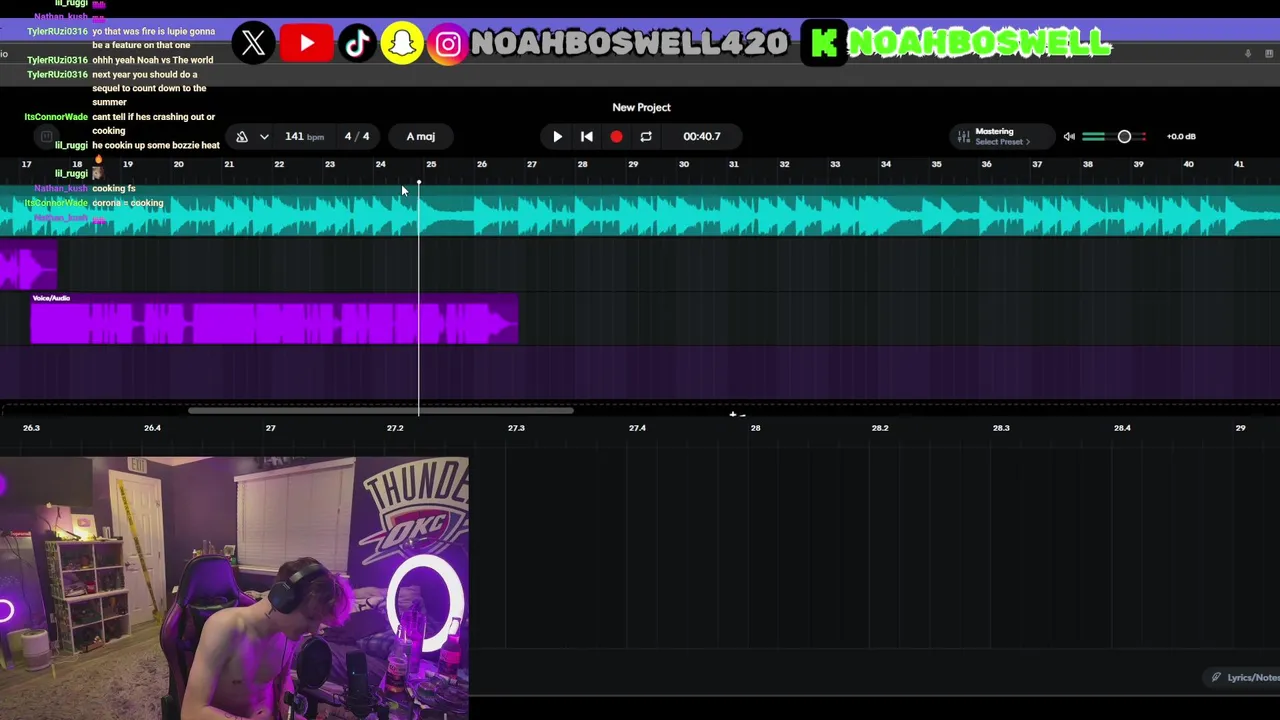Viewport: 1280px width, 720px height.
Task: Set playhead at bar 35 on ruler
Action: 936,164
